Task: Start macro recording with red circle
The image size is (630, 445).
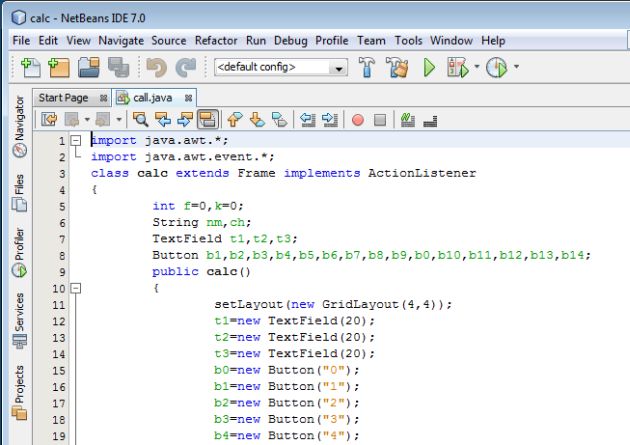Action: tap(358, 120)
